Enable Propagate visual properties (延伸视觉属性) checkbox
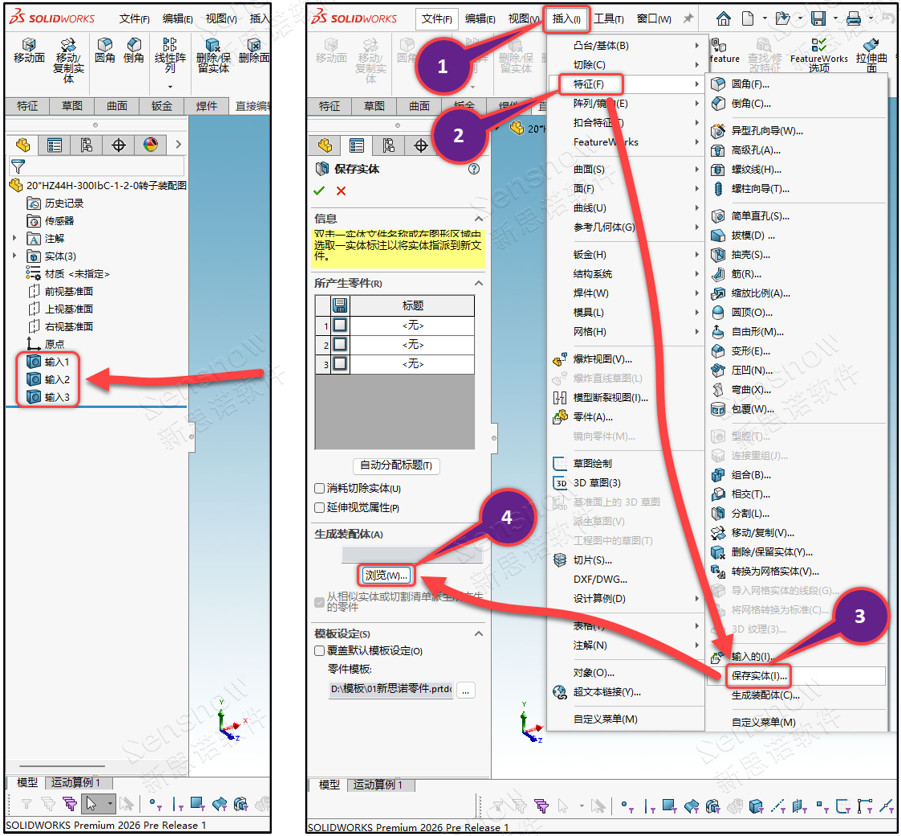The image size is (901, 836). [319, 507]
